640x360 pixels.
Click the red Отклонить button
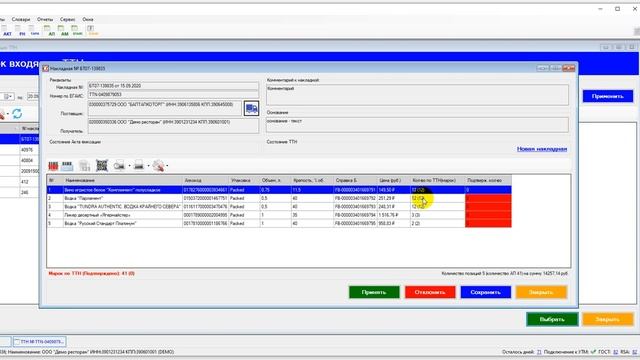pos(430,292)
